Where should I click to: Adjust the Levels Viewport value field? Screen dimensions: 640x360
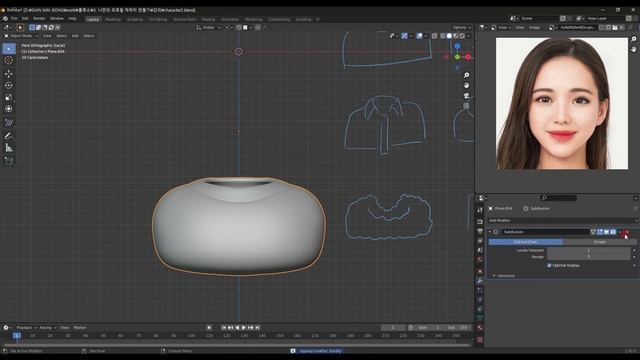589,250
